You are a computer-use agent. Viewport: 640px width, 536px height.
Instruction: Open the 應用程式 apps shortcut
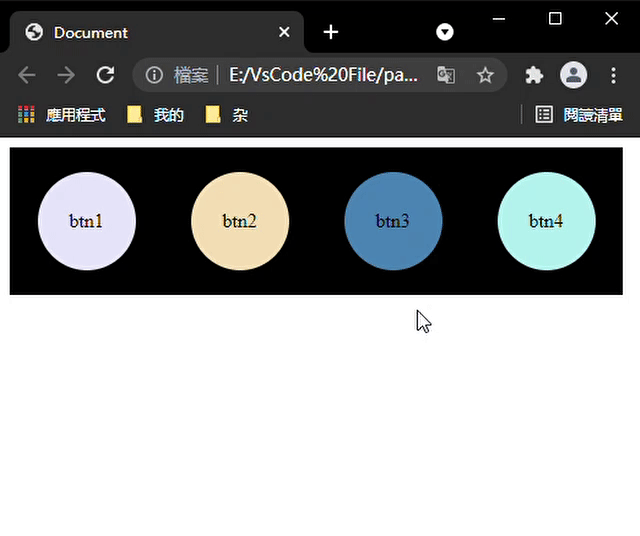62,115
